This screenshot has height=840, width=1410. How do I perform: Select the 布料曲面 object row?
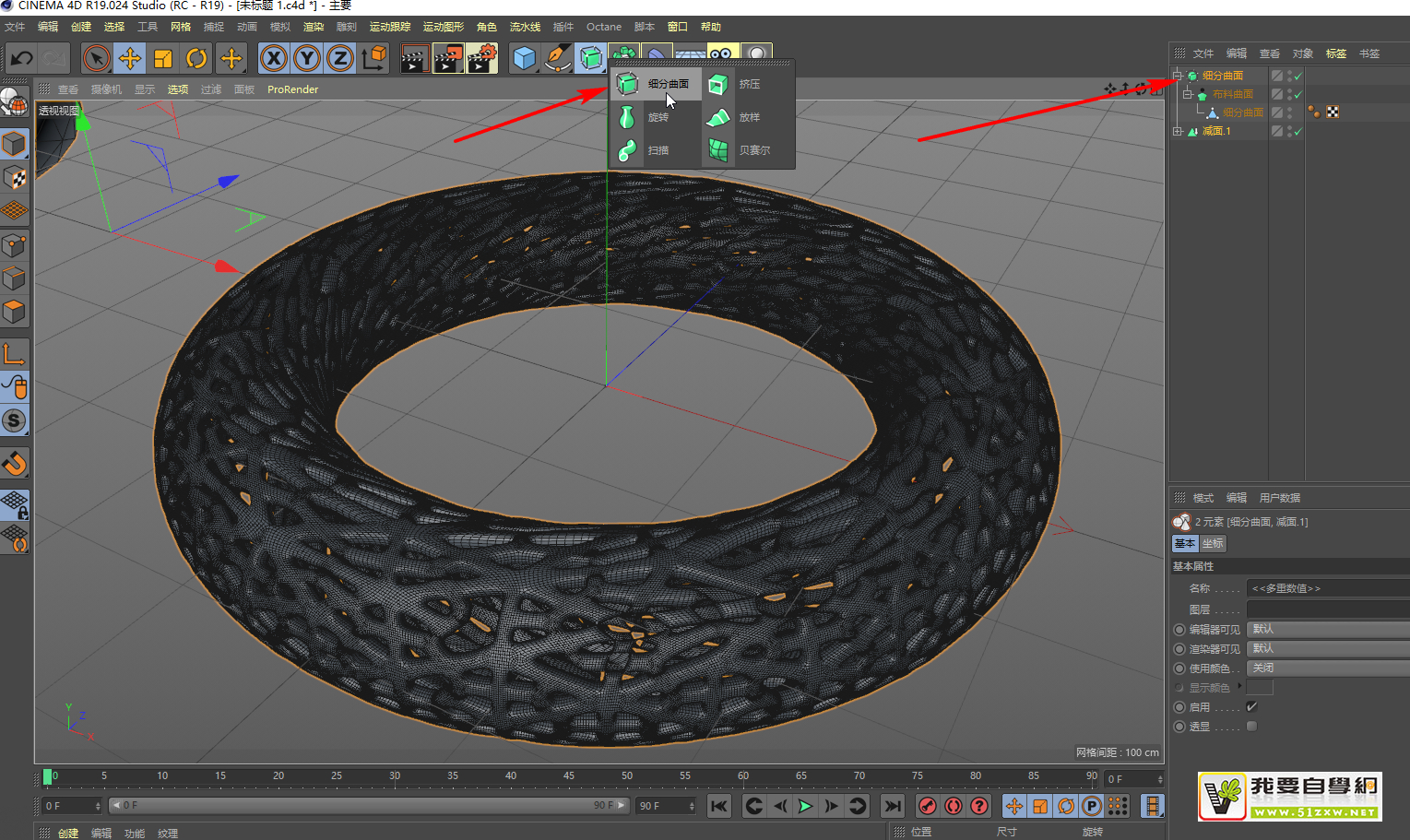[1233, 94]
